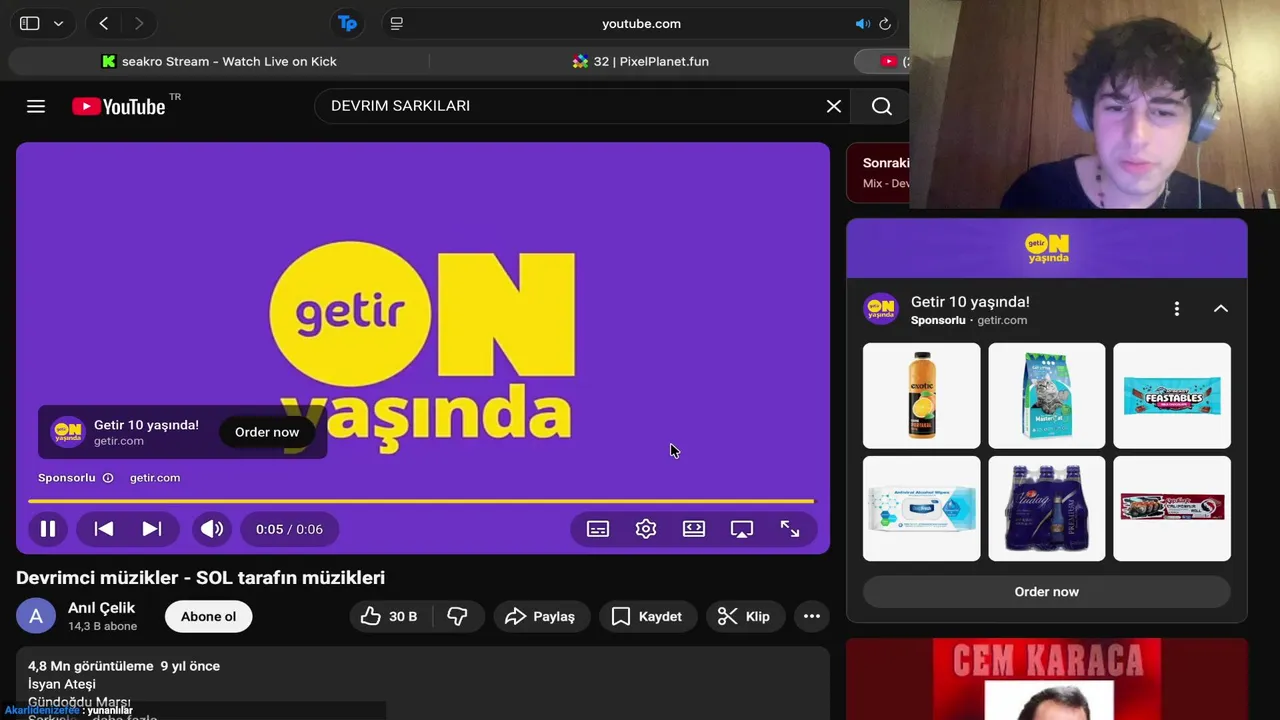Open getir.com link under ad overlay title
Image resolution: width=1280 pixels, height=720 pixels.
[119, 441]
